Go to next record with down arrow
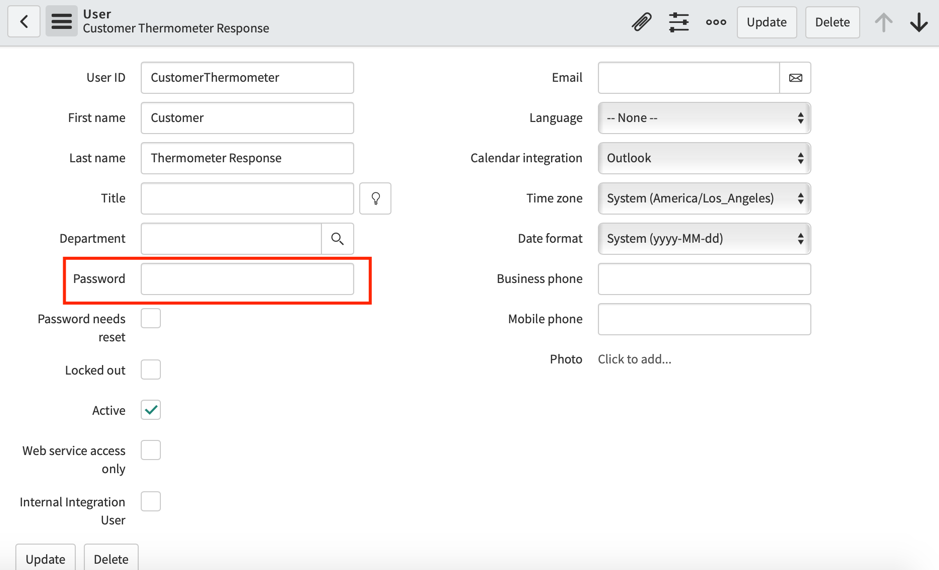This screenshot has height=570, width=939. click(919, 22)
